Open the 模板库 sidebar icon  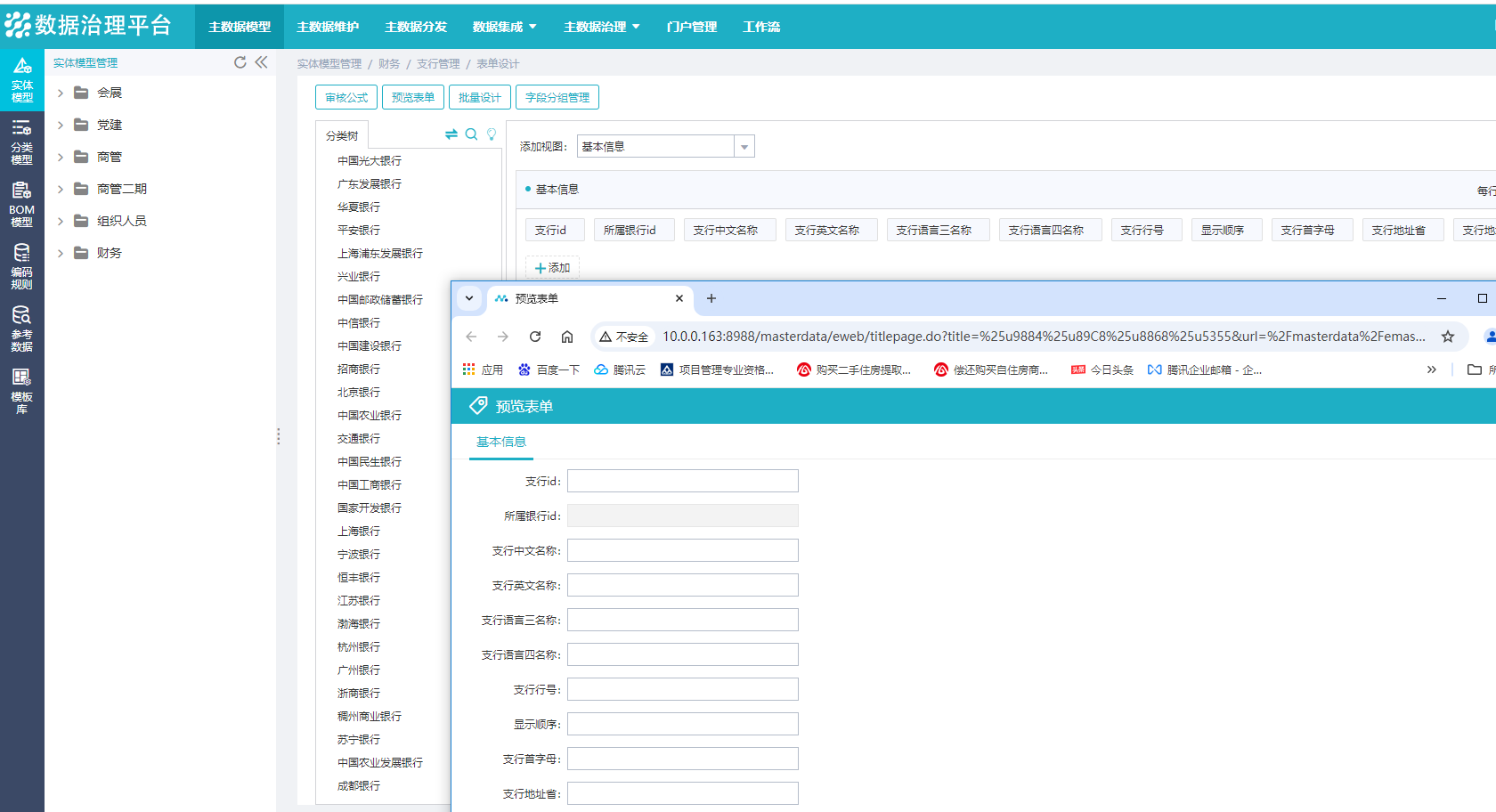point(21,391)
